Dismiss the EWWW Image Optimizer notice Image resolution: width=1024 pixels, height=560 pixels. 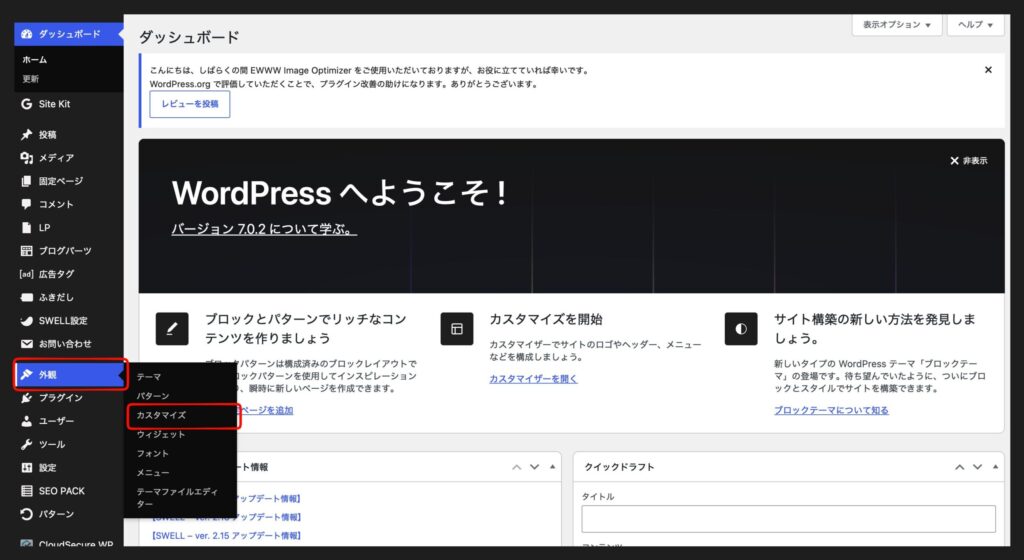(x=988, y=70)
